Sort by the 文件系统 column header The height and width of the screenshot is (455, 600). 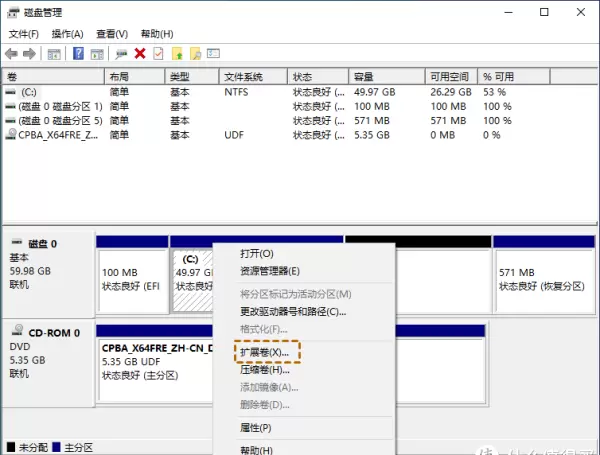point(243,77)
